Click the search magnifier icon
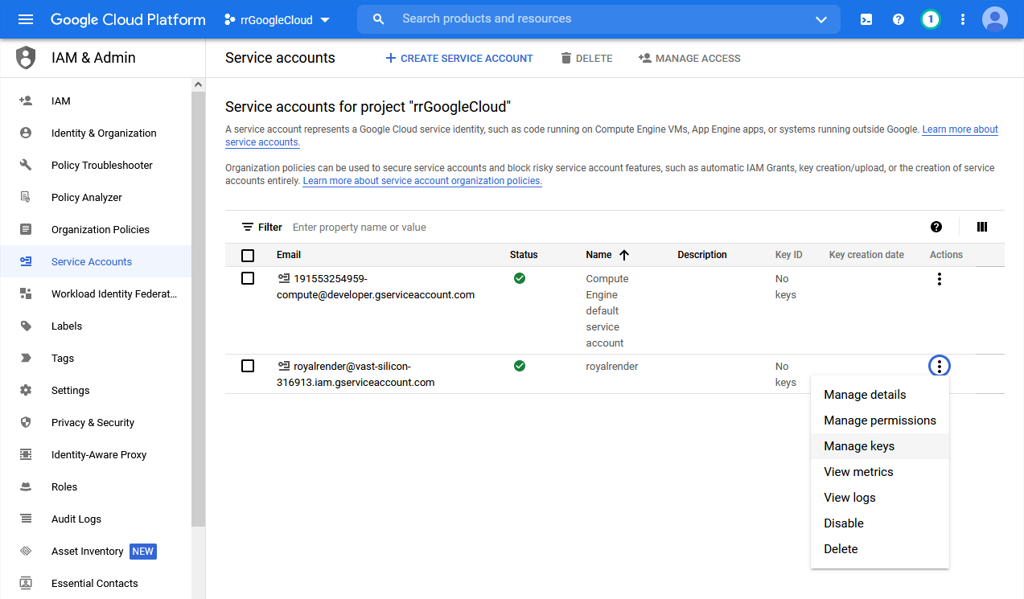 378,19
